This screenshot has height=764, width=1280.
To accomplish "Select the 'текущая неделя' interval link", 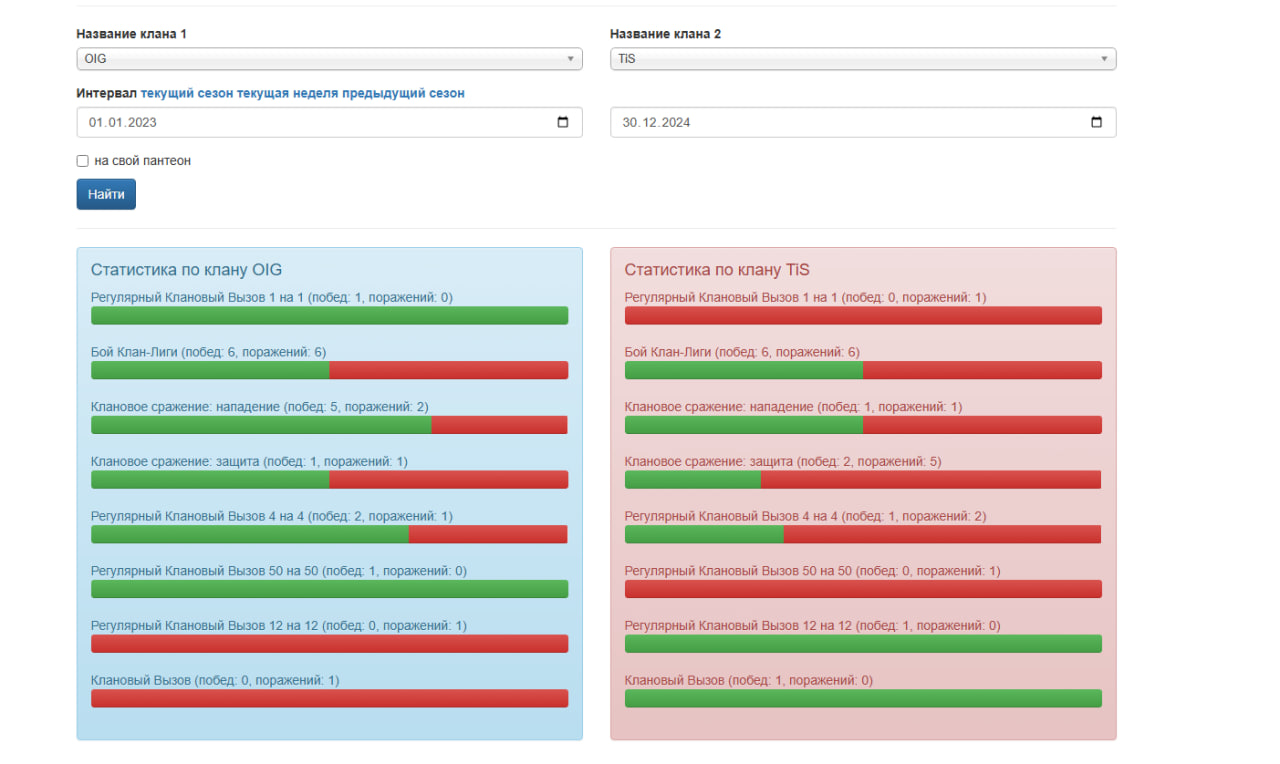I will (288, 93).
